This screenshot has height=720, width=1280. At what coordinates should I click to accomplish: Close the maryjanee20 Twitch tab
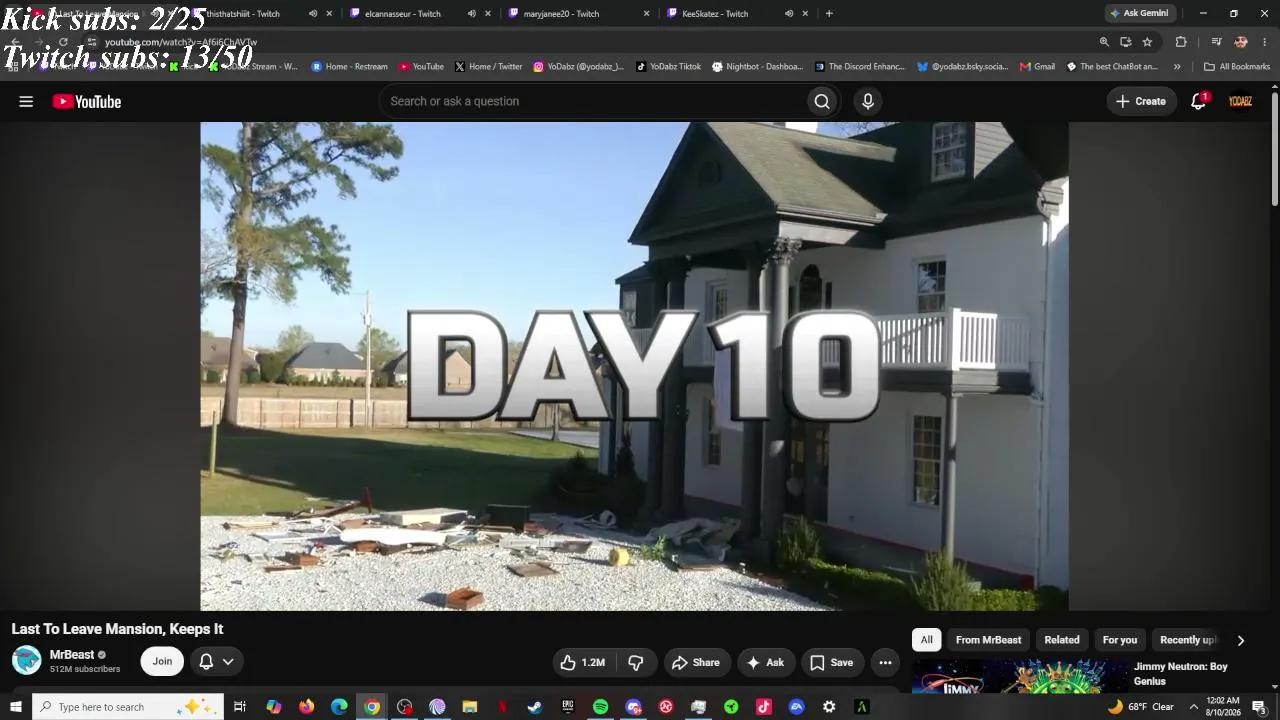click(x=646, y=13)
